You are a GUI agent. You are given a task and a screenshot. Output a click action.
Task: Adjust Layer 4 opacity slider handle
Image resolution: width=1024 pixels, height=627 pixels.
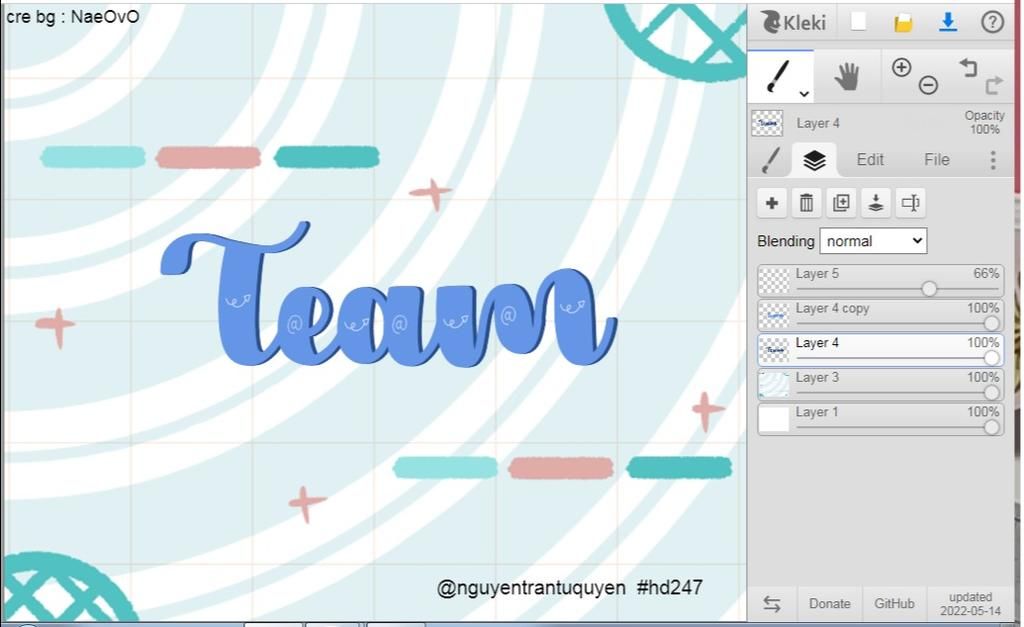[x=991, y=357]
